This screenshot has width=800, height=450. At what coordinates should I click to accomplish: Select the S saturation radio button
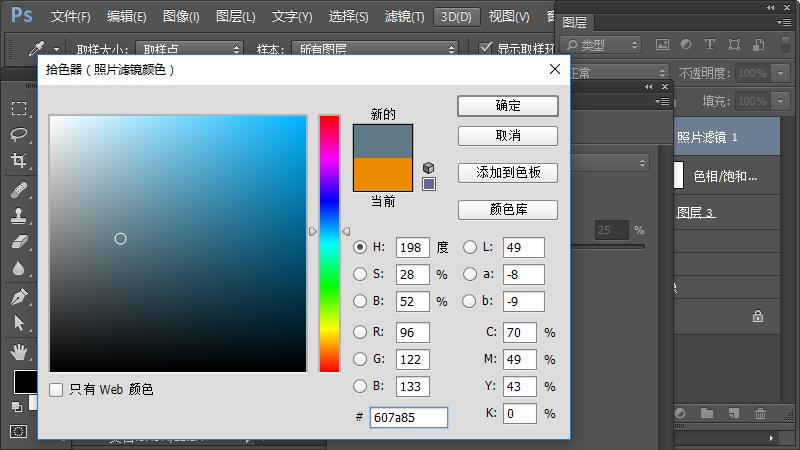coord(360,274)
